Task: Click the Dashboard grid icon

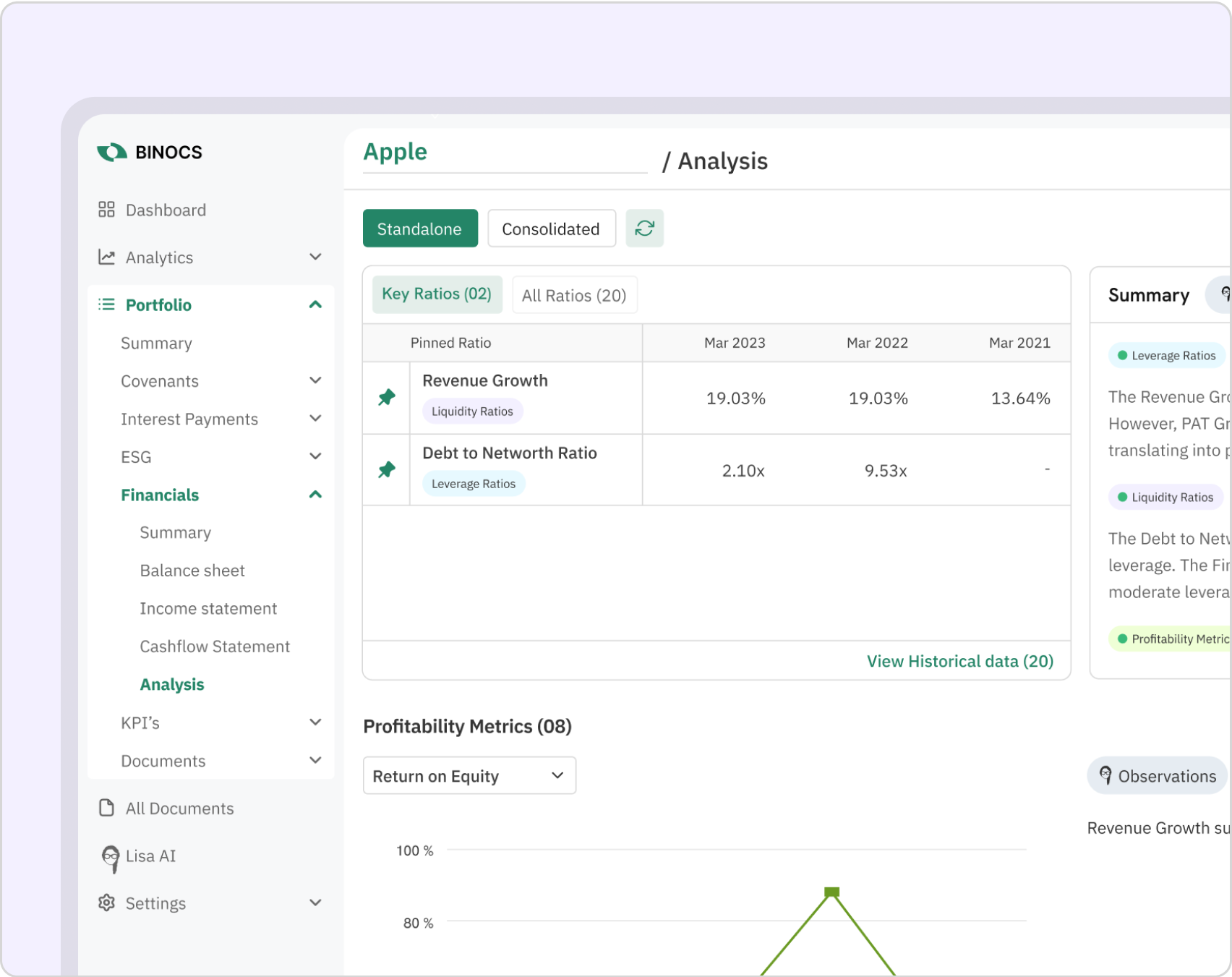Action: pos(106,210)
